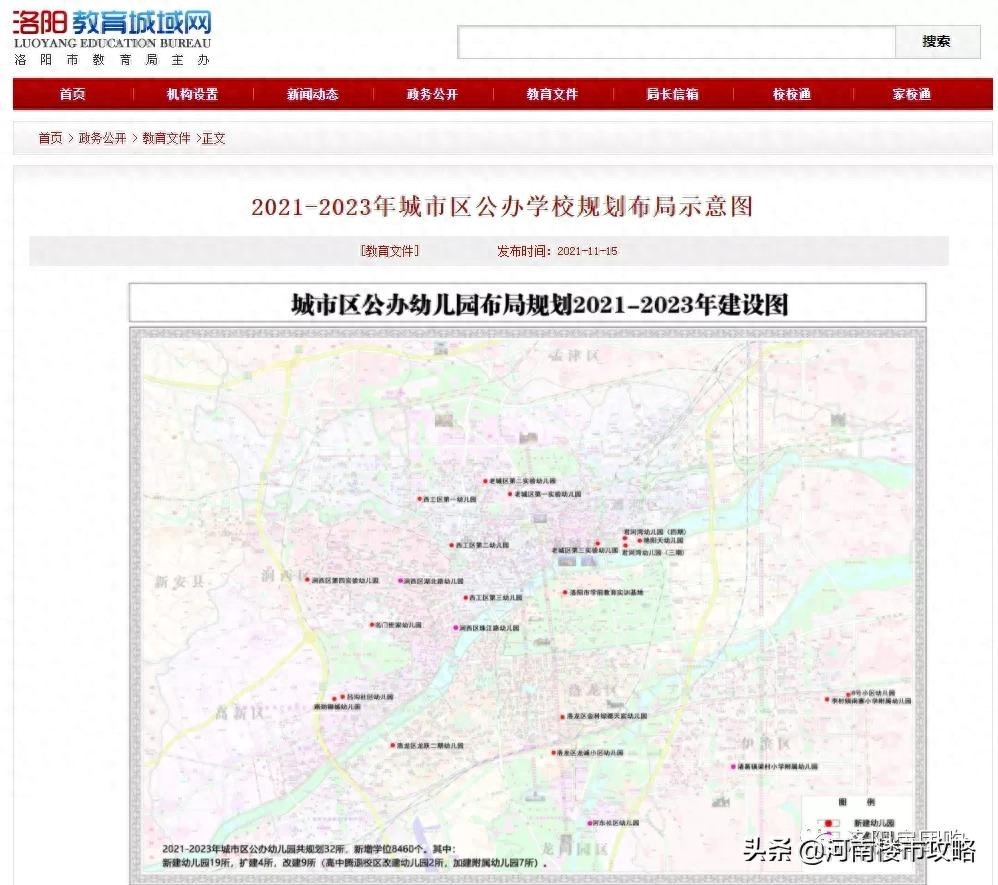Image resolution: width=998 pixels, height=885 pixels.
Task: Click the red marker for 西工区第一幼儿园
Action: (x=419, y=498)
